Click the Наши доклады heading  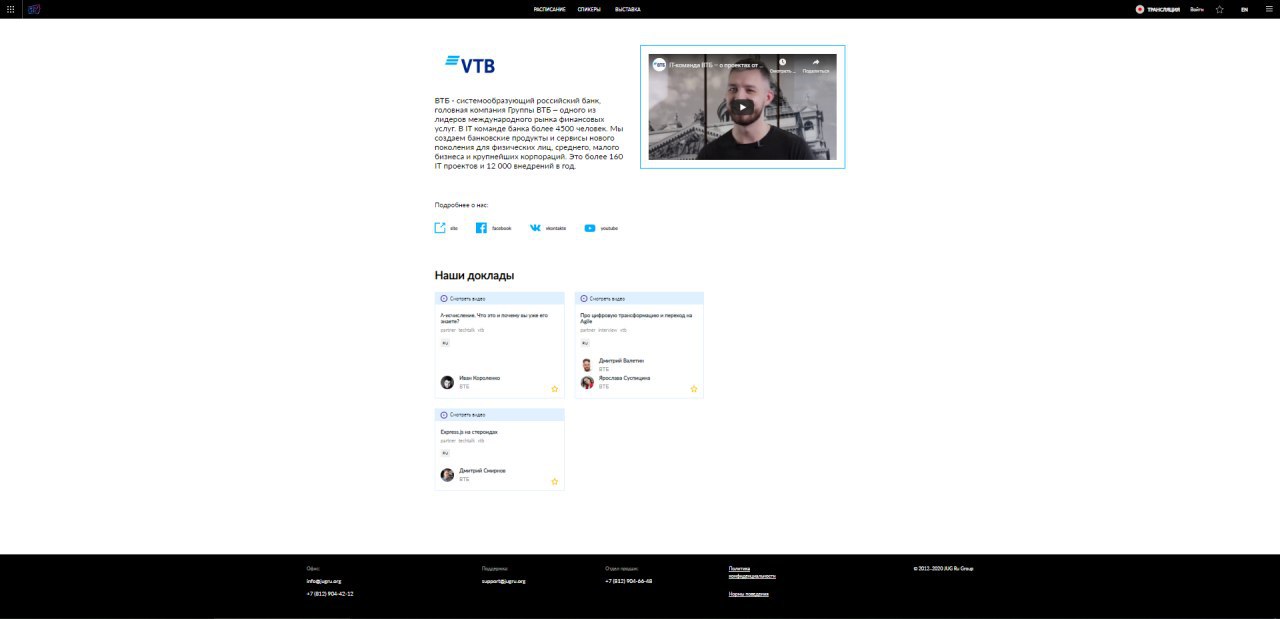pos(474,275)
